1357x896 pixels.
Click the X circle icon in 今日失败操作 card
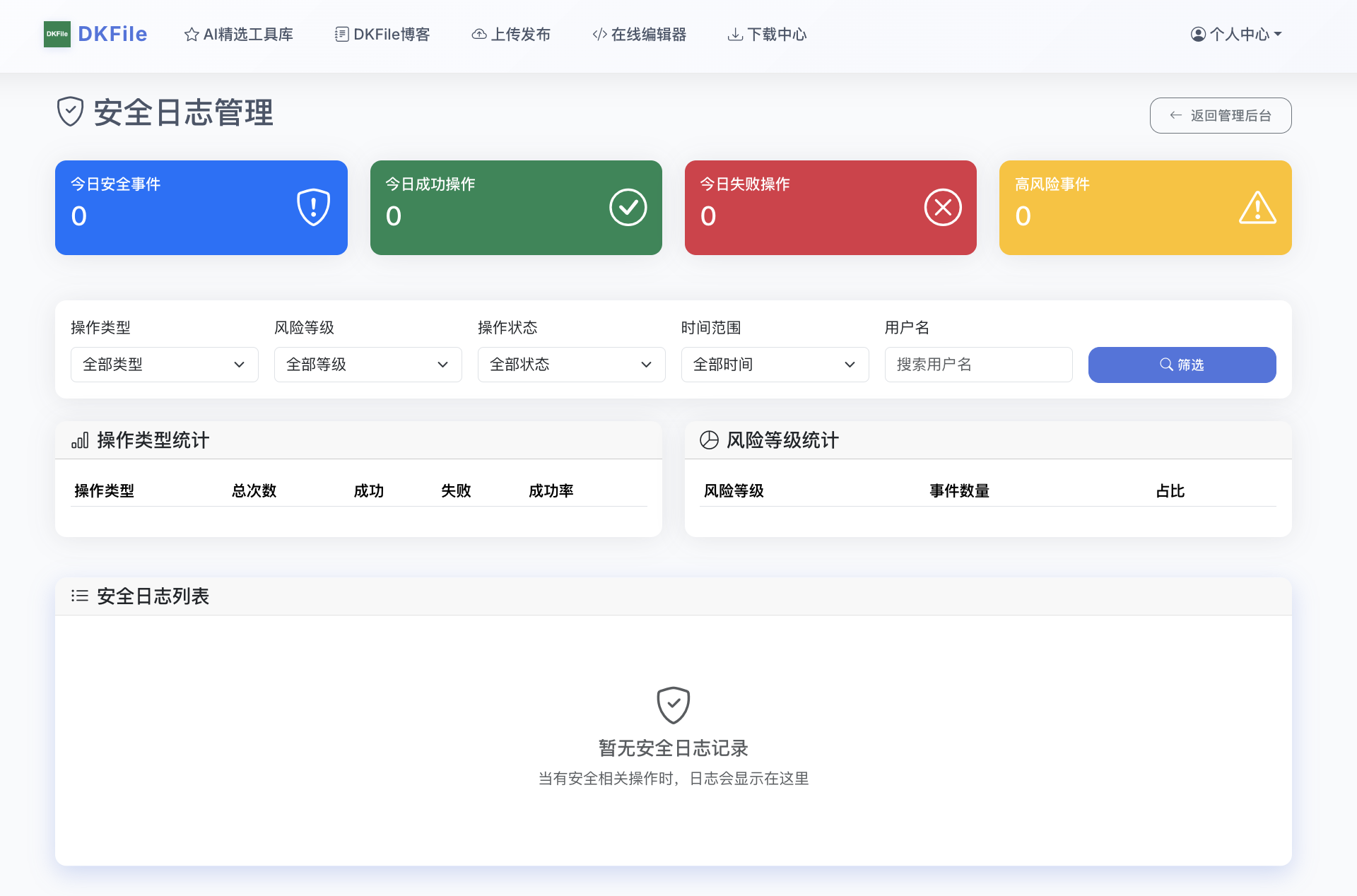pyautogui.click(x=942, y=207)
